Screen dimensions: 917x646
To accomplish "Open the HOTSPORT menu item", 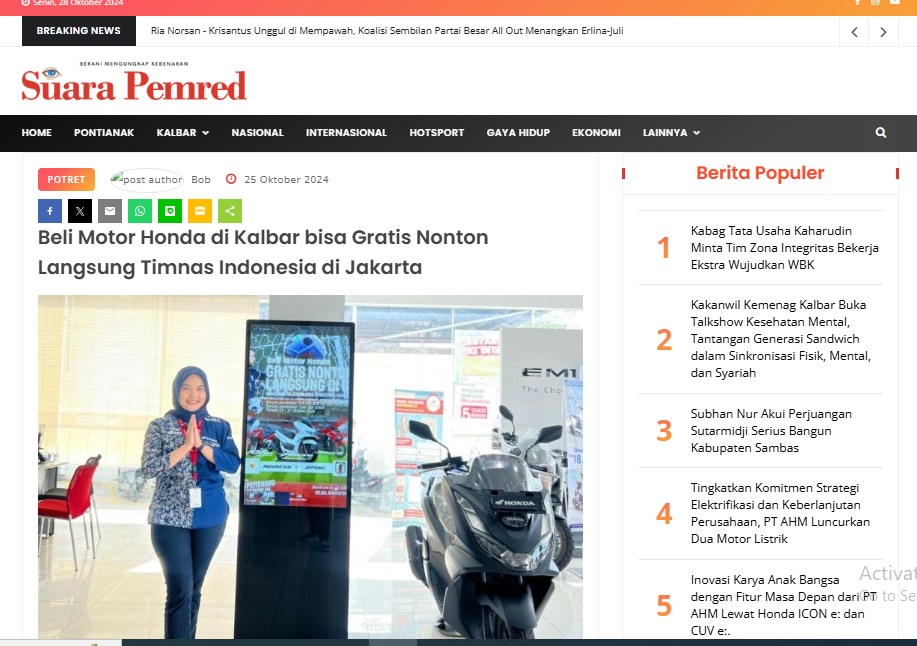I will (436, 133).
